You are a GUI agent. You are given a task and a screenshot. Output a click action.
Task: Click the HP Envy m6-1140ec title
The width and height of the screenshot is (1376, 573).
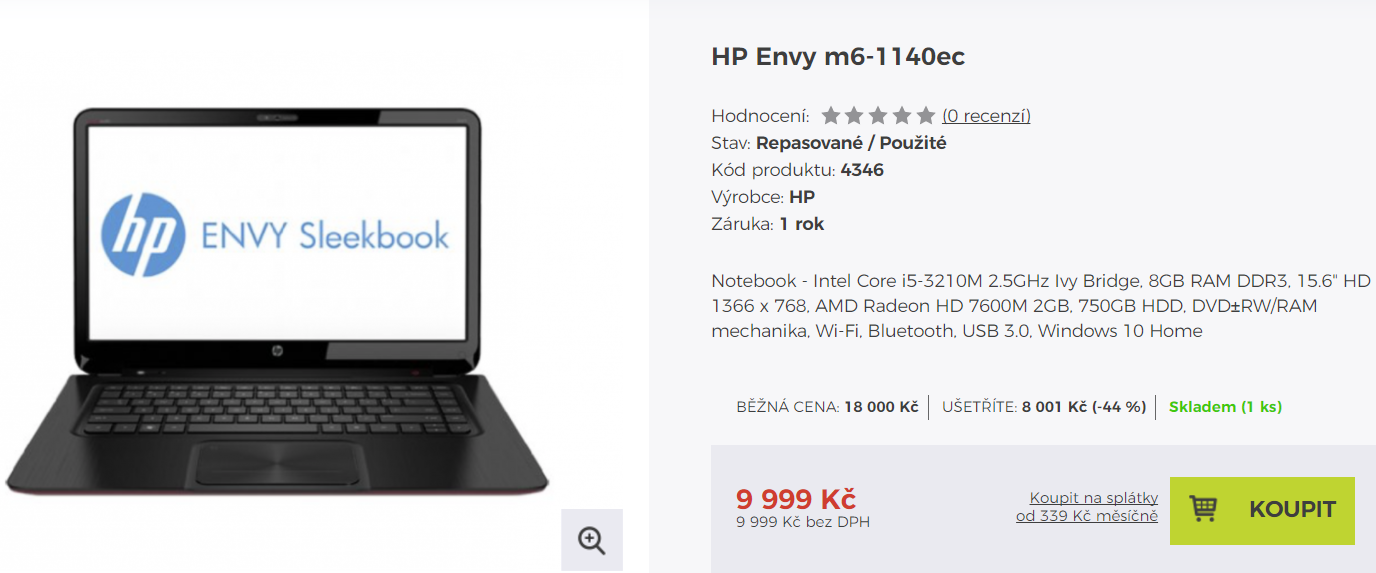click(838, 57)
